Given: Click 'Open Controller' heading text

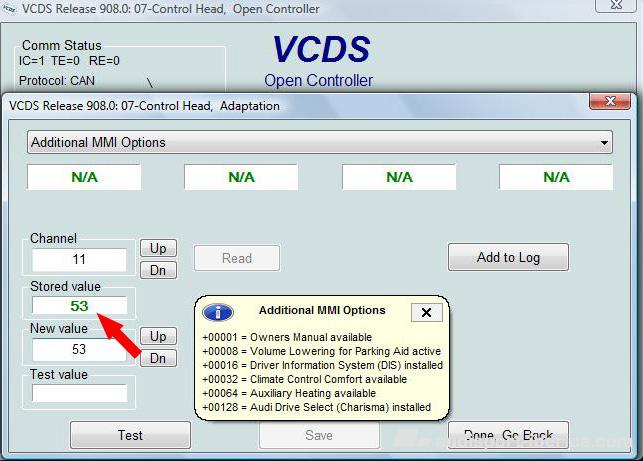Looking at the screenshot, I should pos(318,80).
